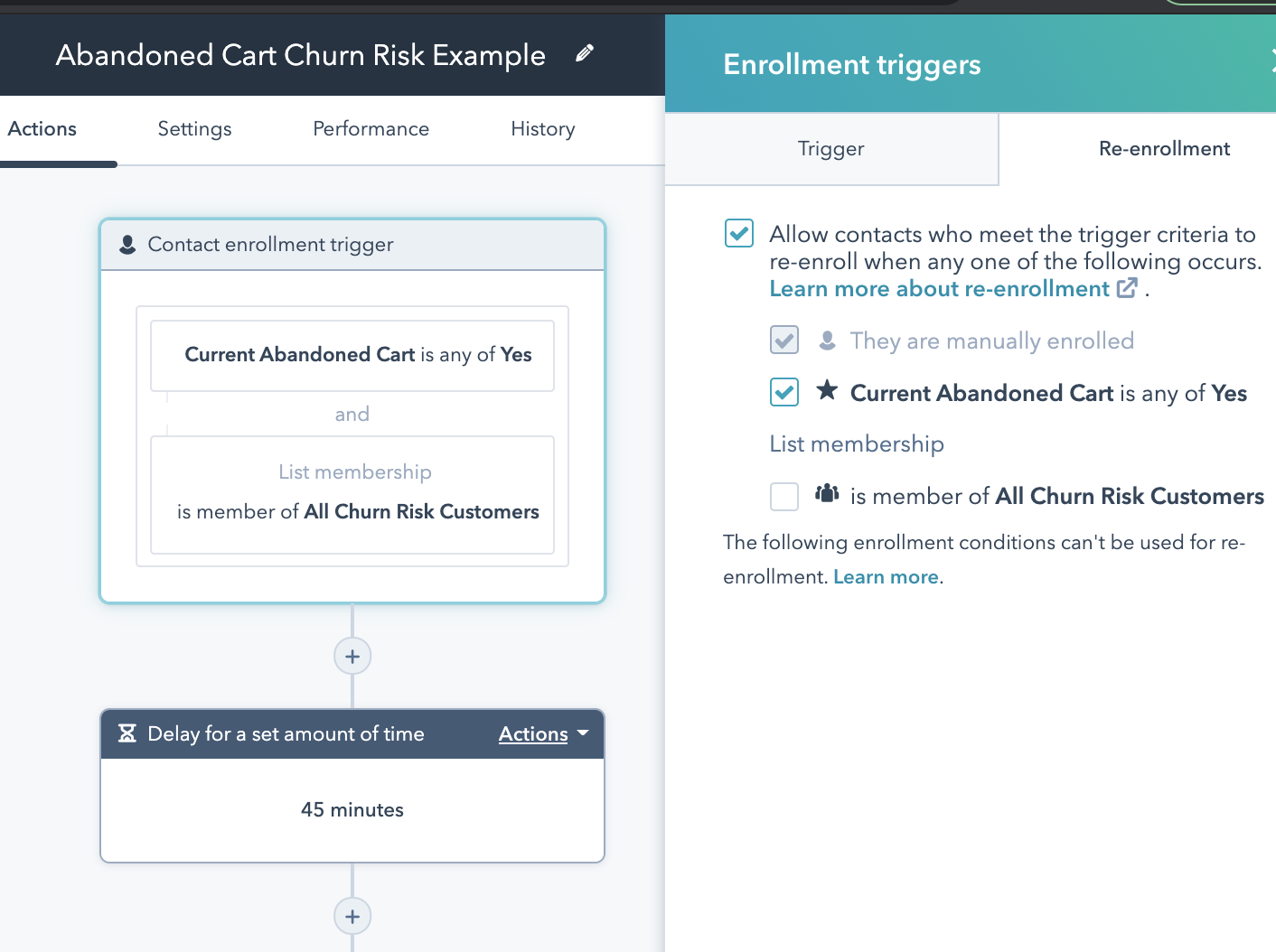Open the History tab
The image size is (1276, 952).
542,129
